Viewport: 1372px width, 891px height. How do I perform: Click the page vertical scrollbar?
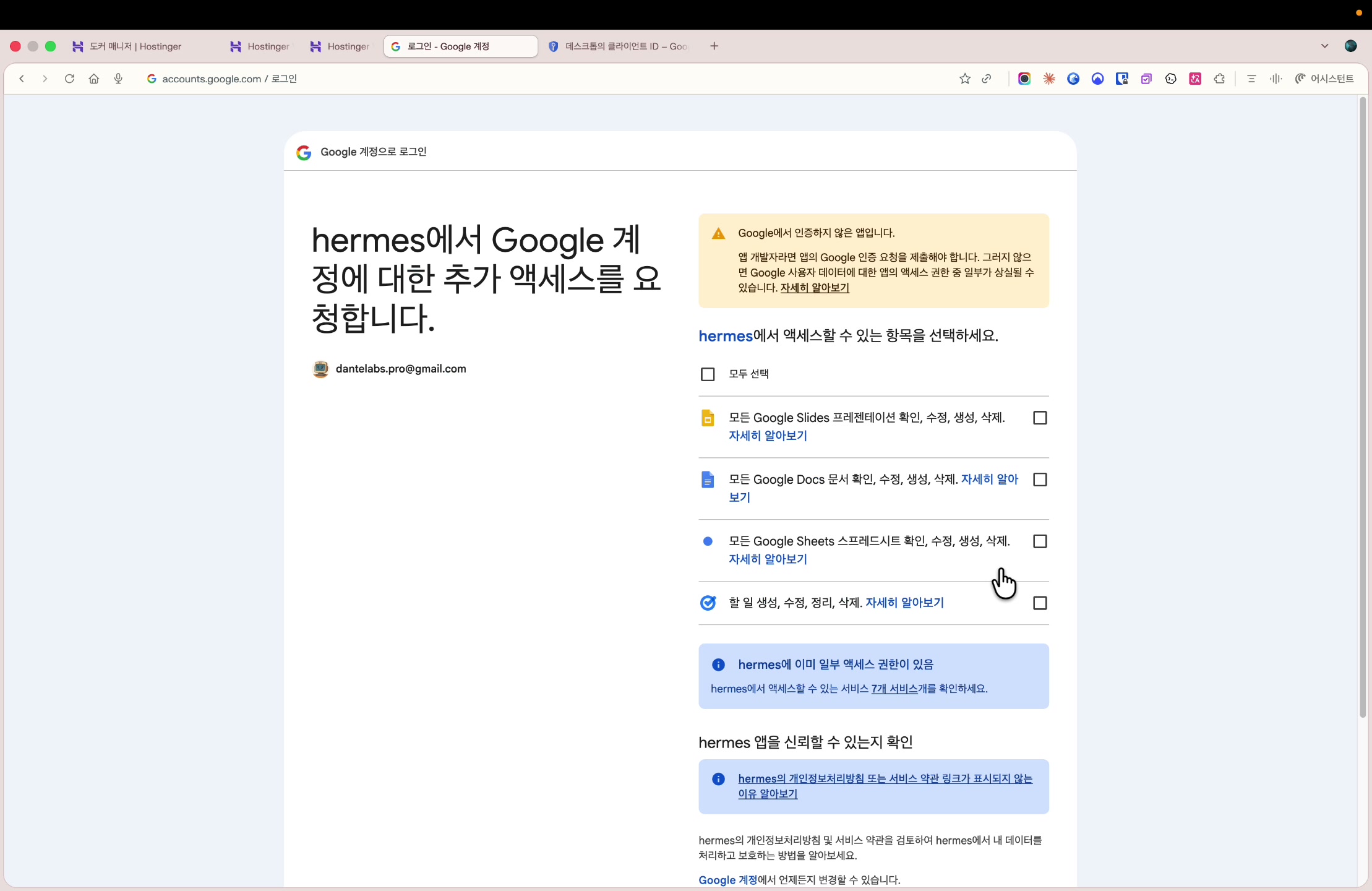pyautogui.click(x=1363, y=408)
